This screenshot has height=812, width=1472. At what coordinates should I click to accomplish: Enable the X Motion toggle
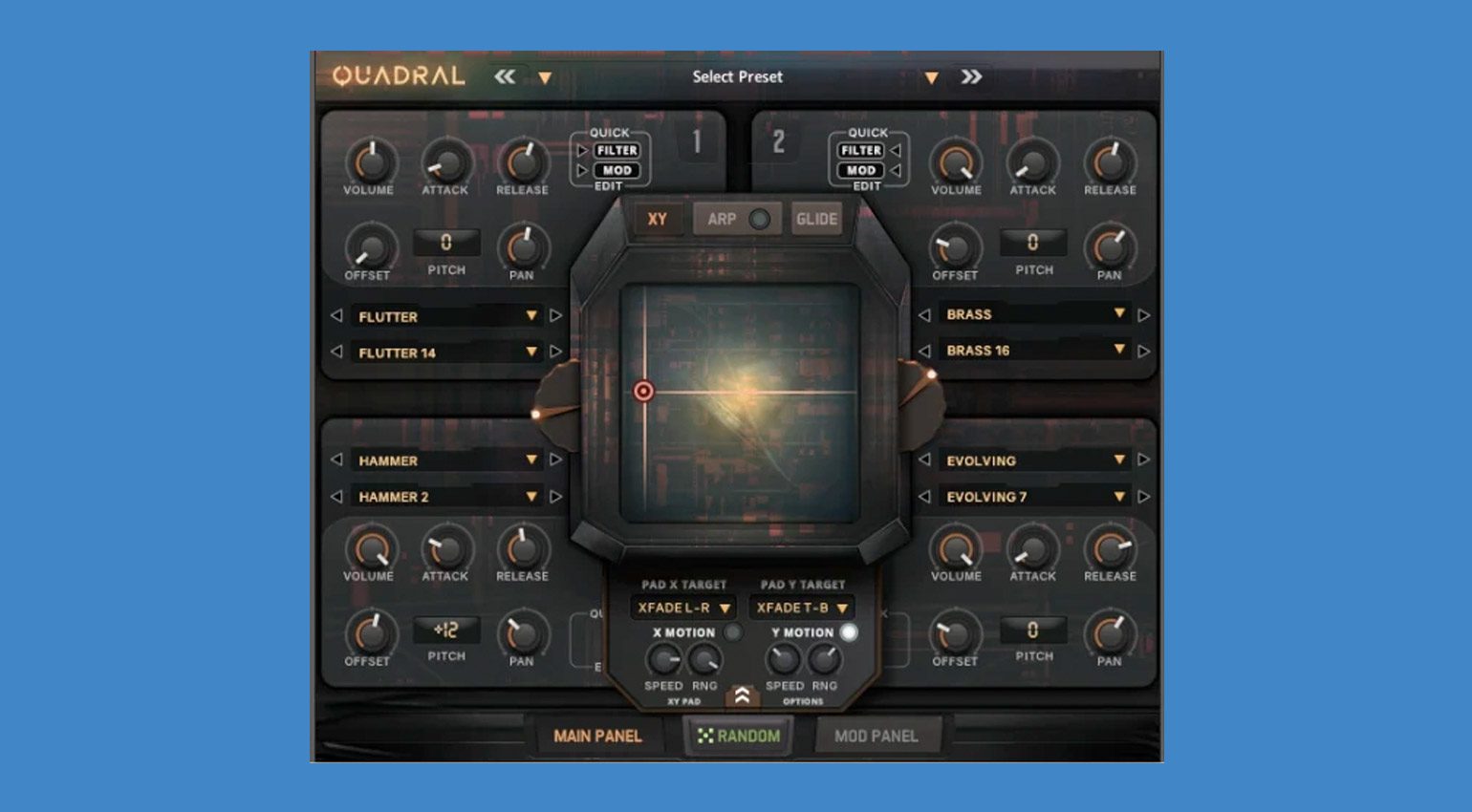[732, 632]
